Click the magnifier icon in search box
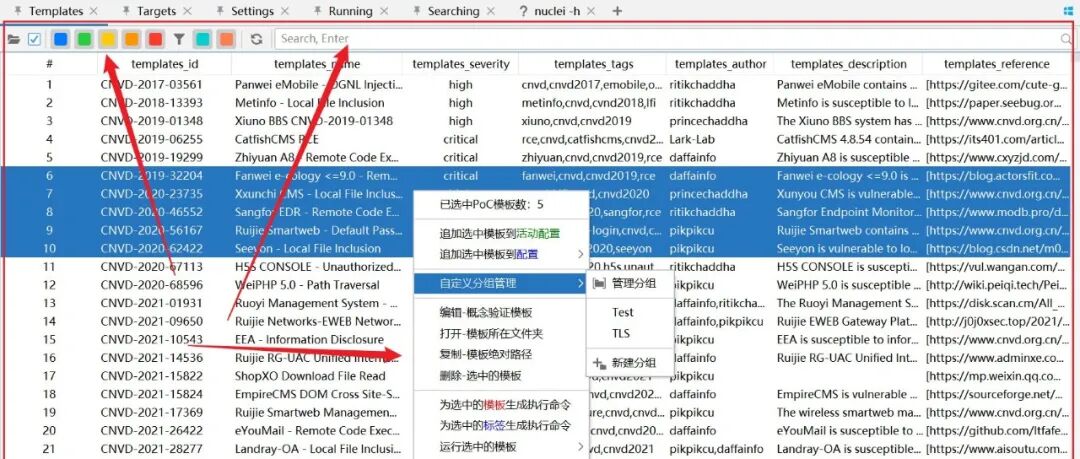The width and height of the screenshot is (1080, 459). pos(1066,39)
